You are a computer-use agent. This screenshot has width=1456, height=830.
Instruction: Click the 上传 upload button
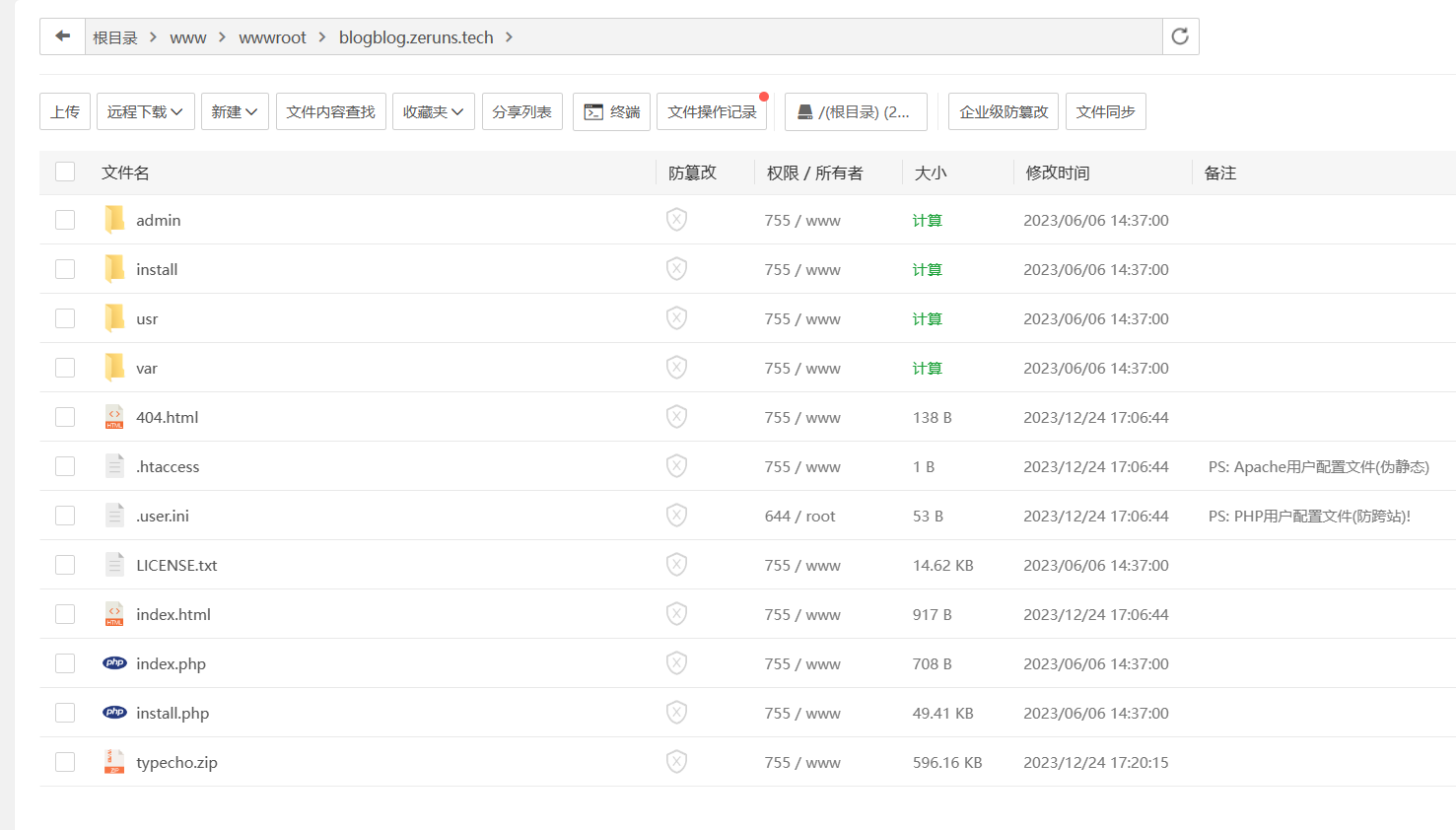click(65, 111)
